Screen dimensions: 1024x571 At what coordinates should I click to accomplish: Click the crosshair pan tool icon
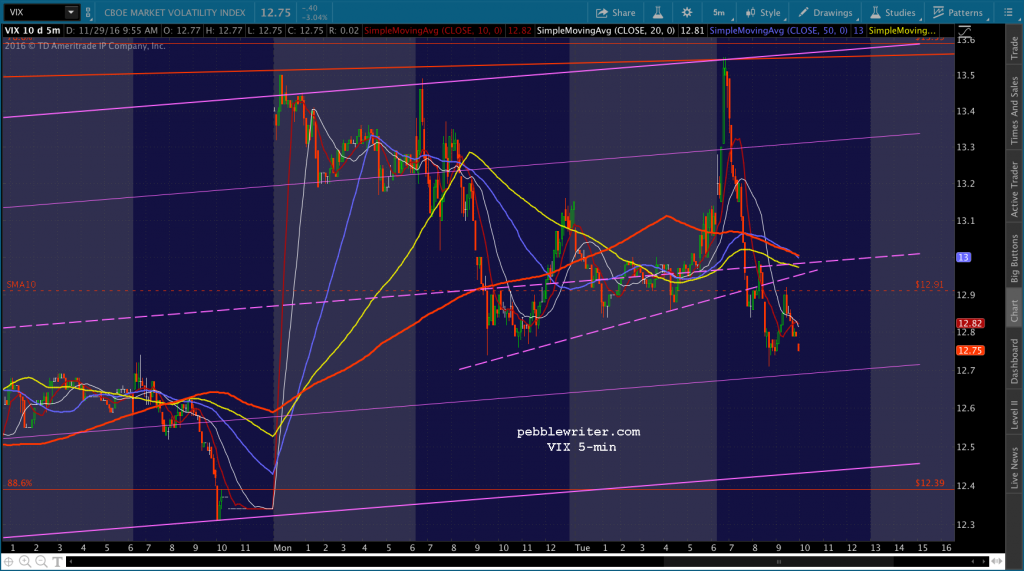(8, 561)
